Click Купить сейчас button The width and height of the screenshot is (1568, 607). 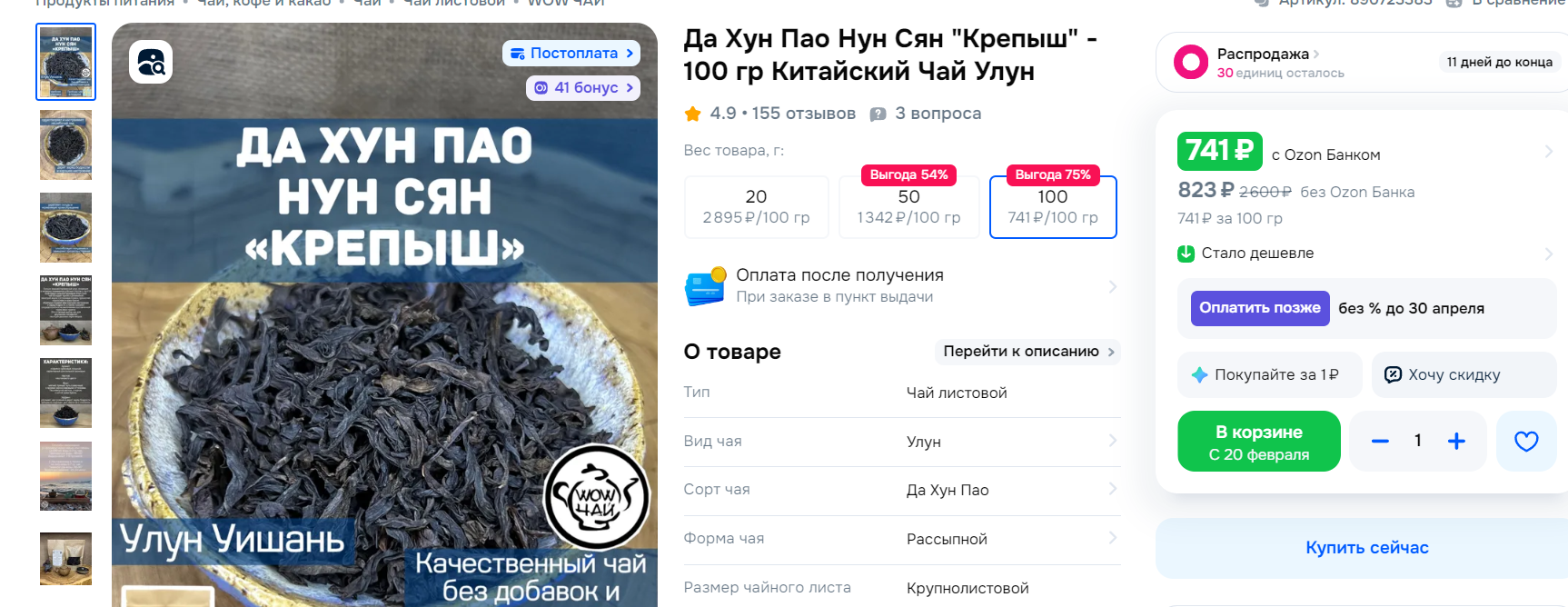coord(1366,548)
